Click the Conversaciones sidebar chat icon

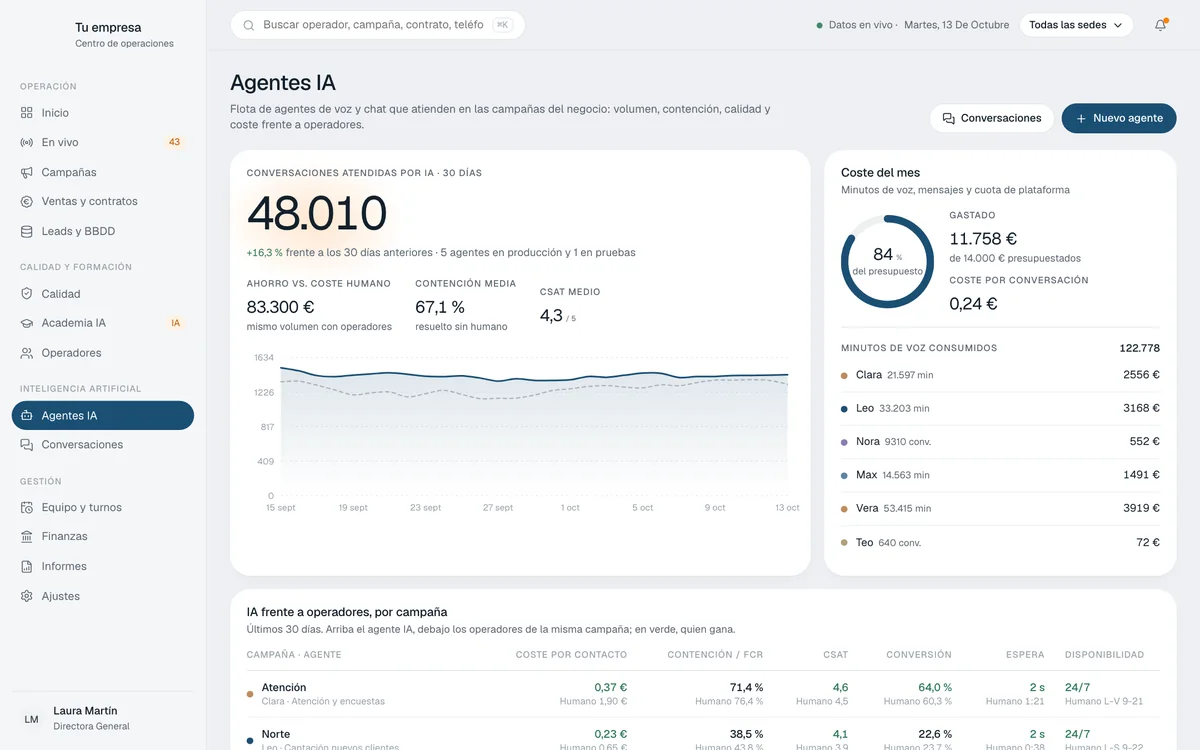point(27,445)
